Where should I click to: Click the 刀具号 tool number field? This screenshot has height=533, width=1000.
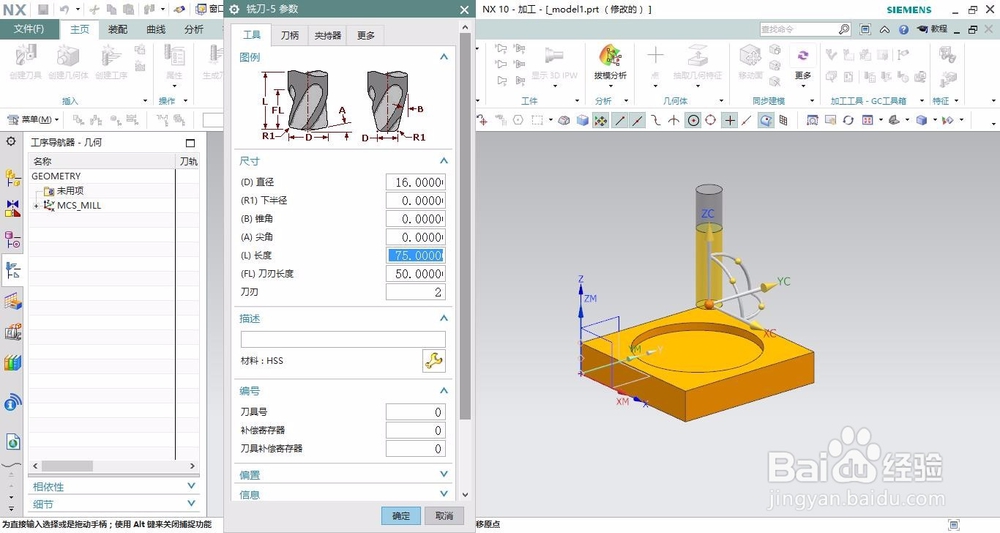point(416,412)
